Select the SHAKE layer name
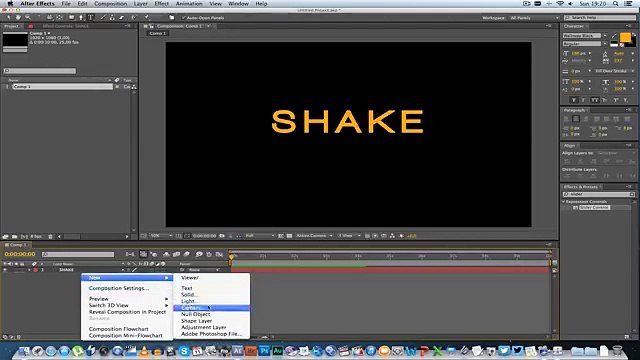 tap(66, 270)
